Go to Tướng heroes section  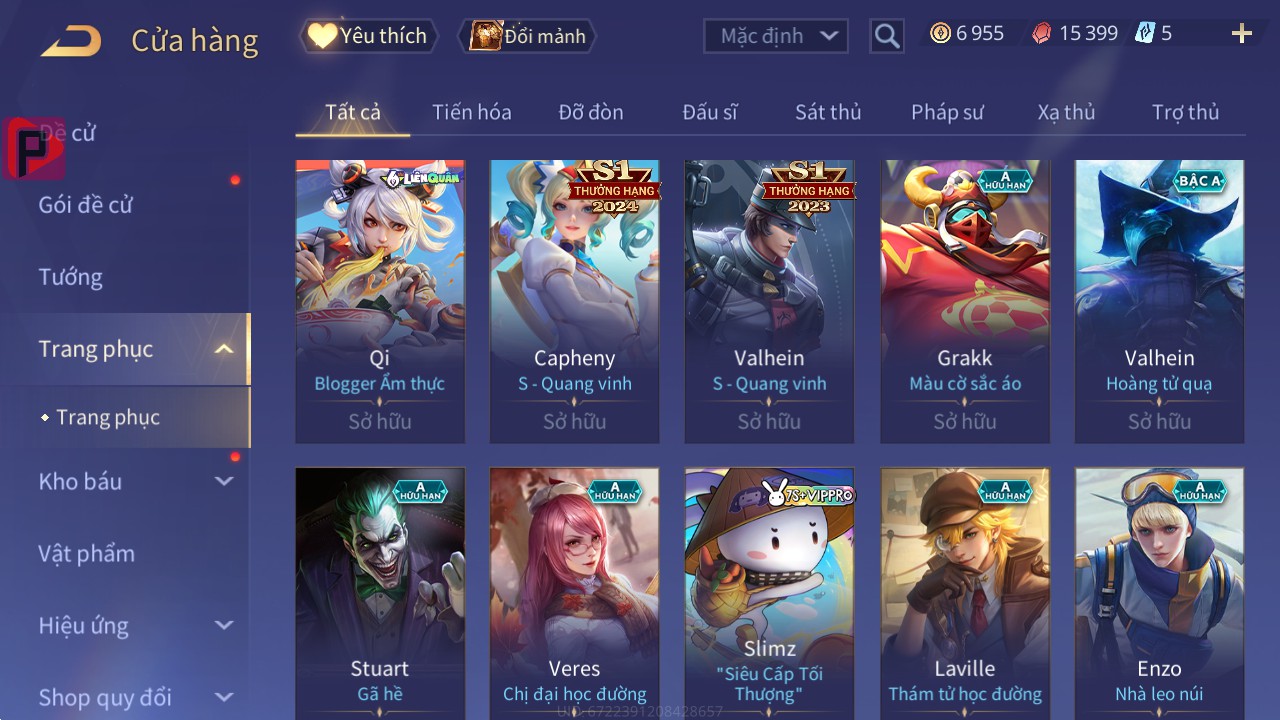[x=71, y=277]
